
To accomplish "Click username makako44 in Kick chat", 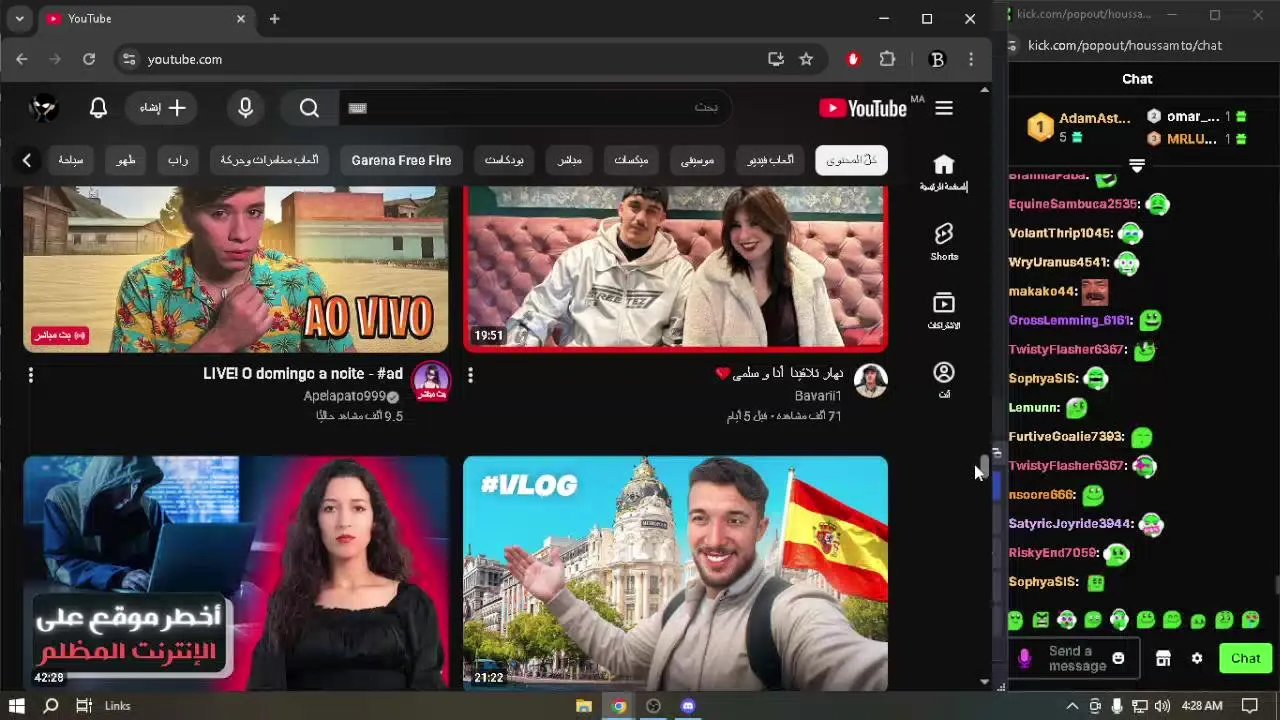I will (1041, 291).
